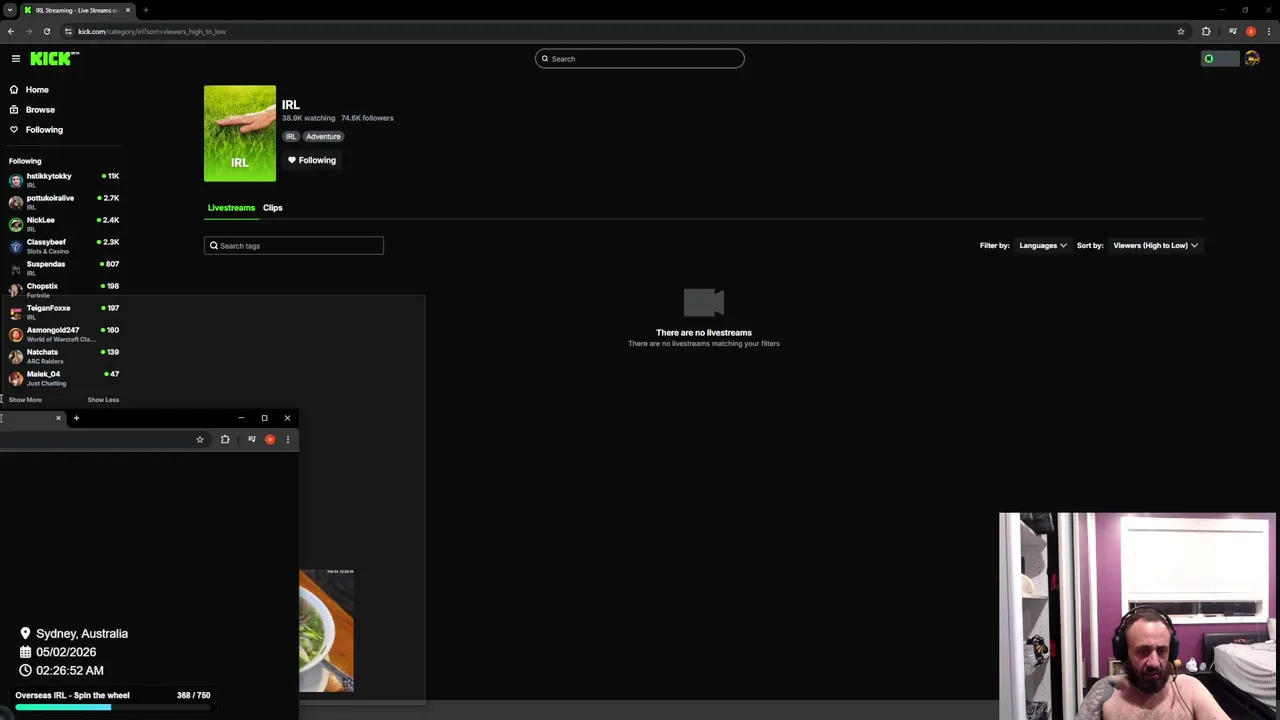Click Show More under the Following list
The height and width of the screenshot is (720, 1280).
coord(25,400)
